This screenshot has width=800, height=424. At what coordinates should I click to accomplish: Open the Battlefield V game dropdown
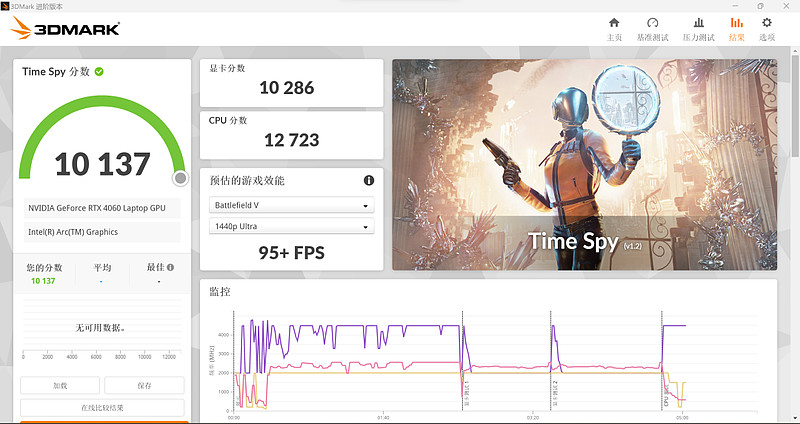291,205
